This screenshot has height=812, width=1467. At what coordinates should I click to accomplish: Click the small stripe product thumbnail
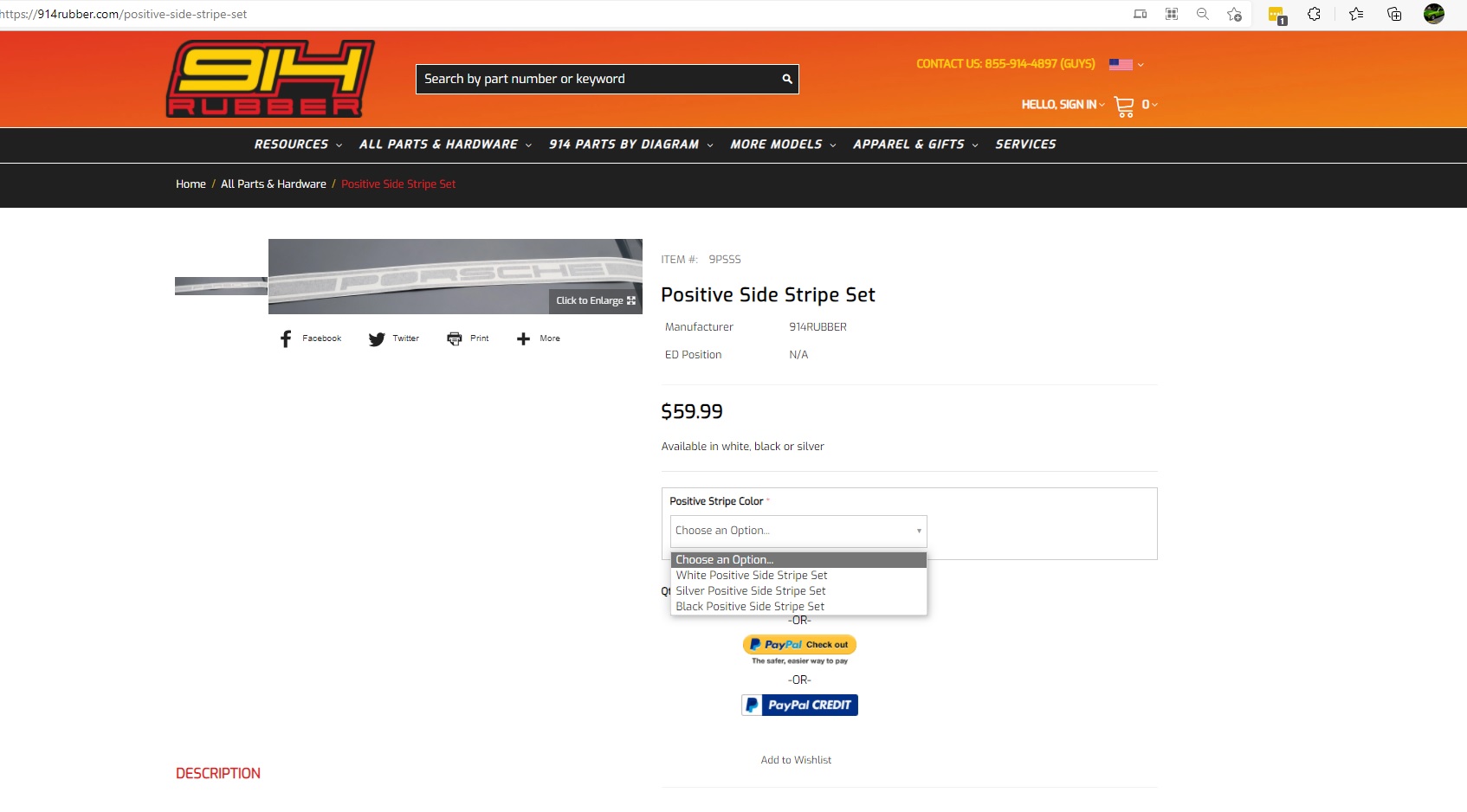pyautogui.click(x=221, y=286)
